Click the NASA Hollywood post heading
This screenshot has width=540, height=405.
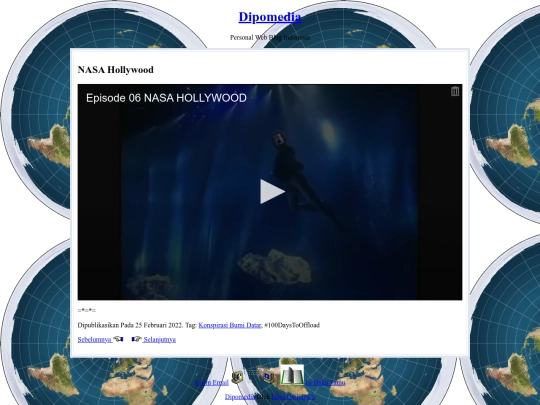(x=115, y=70)
